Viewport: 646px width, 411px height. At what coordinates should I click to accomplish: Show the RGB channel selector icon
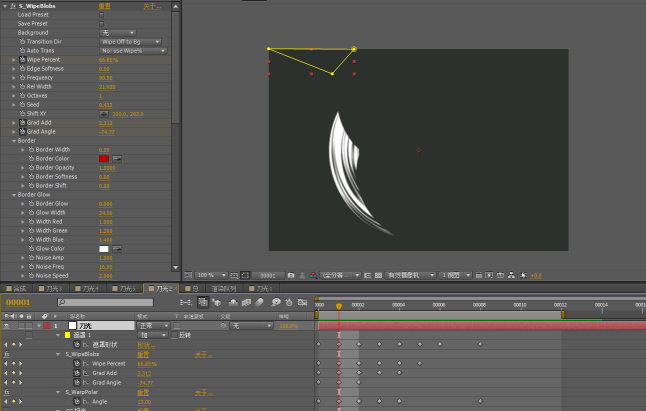(313, 275)
